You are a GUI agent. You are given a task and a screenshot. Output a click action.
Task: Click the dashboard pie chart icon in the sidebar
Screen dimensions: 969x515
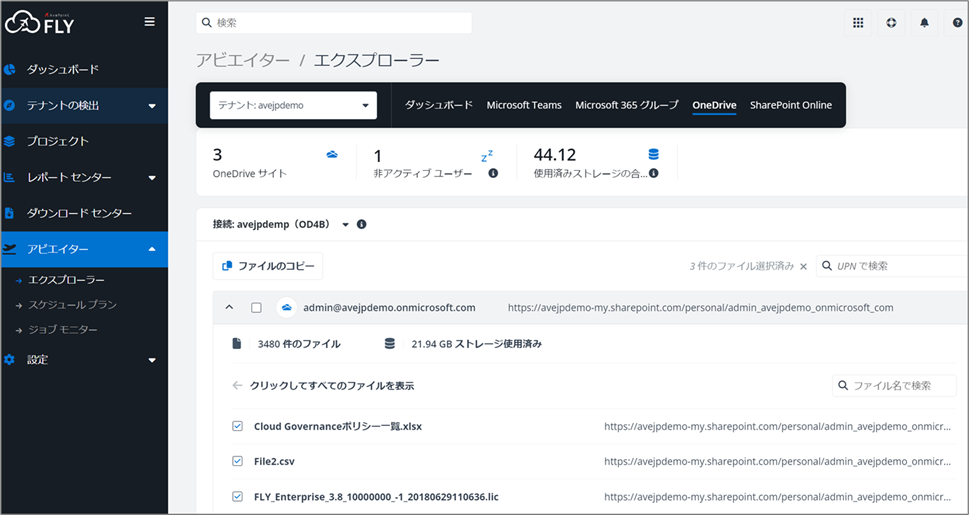click(9, 69)
